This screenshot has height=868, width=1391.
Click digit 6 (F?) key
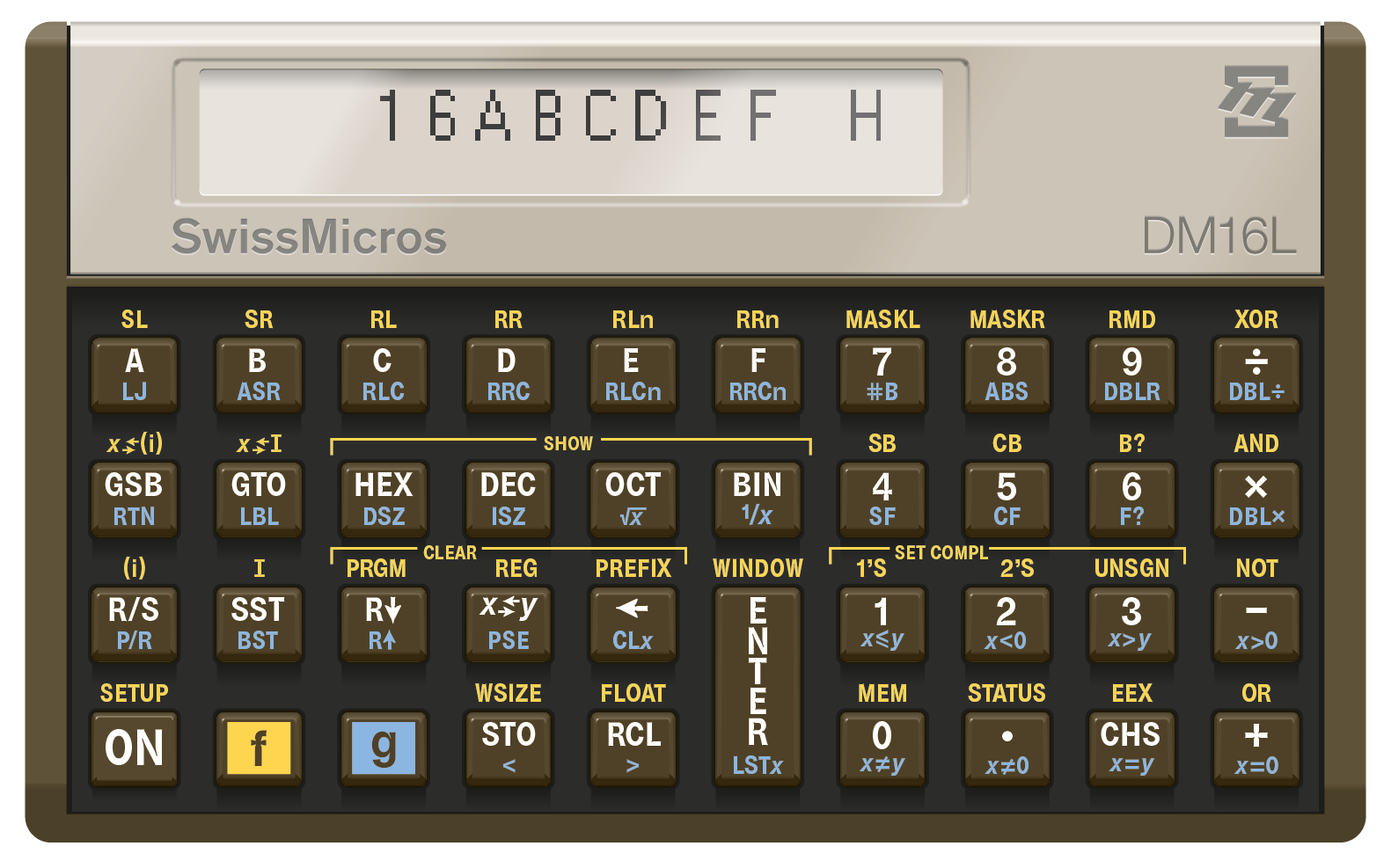(1132, 500)
